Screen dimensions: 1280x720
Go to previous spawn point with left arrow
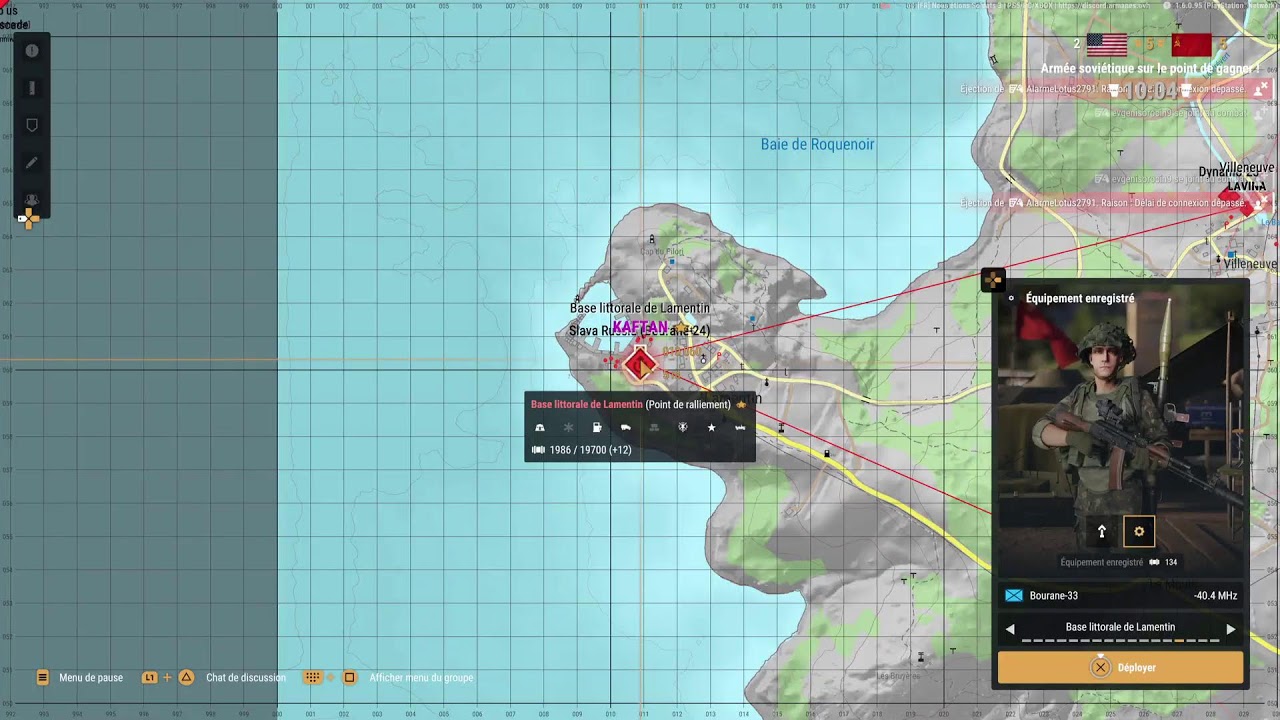1010,629
